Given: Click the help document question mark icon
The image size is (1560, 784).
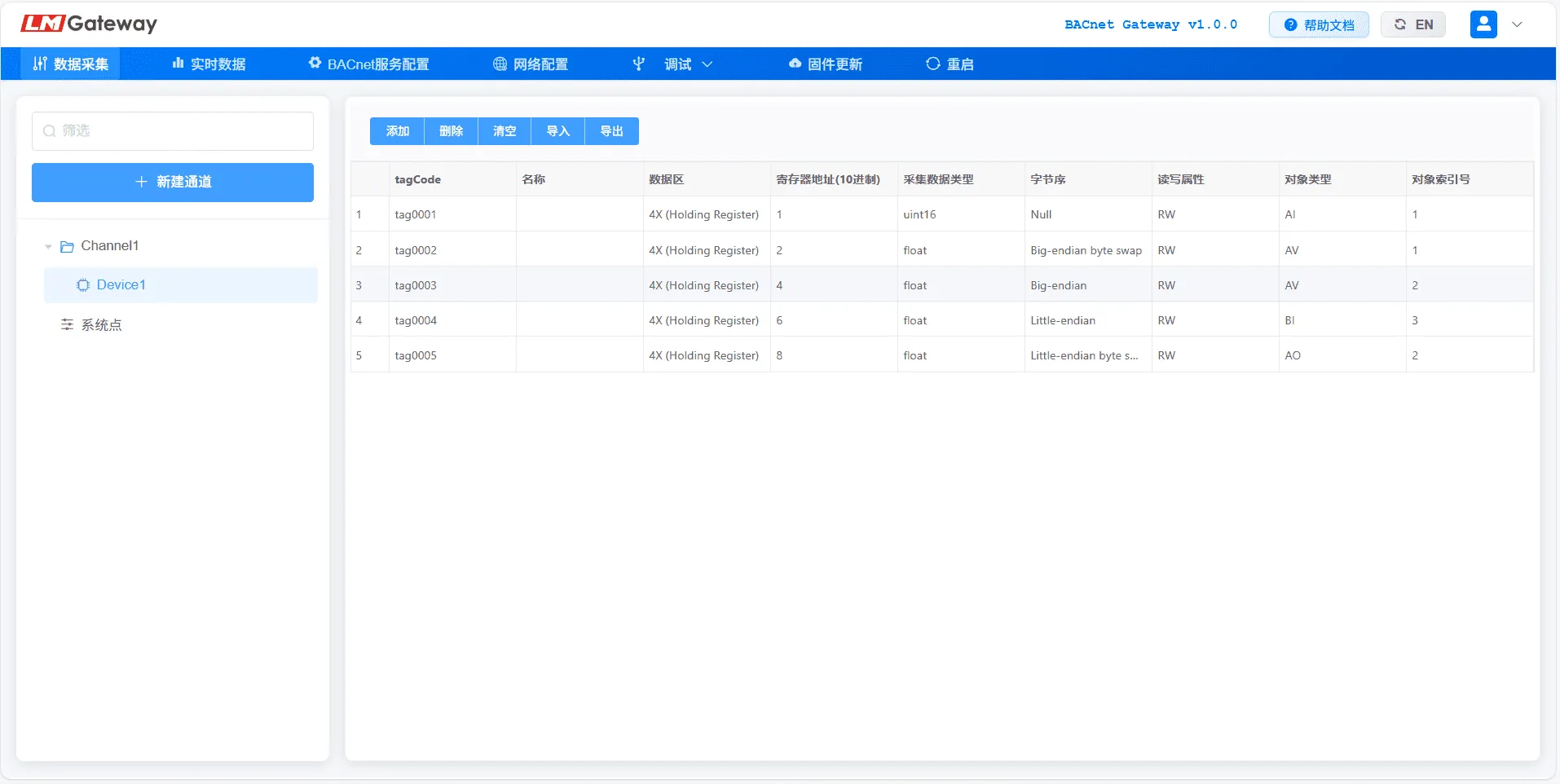Looking at the screenshot, I should (x=1290, y=25).
